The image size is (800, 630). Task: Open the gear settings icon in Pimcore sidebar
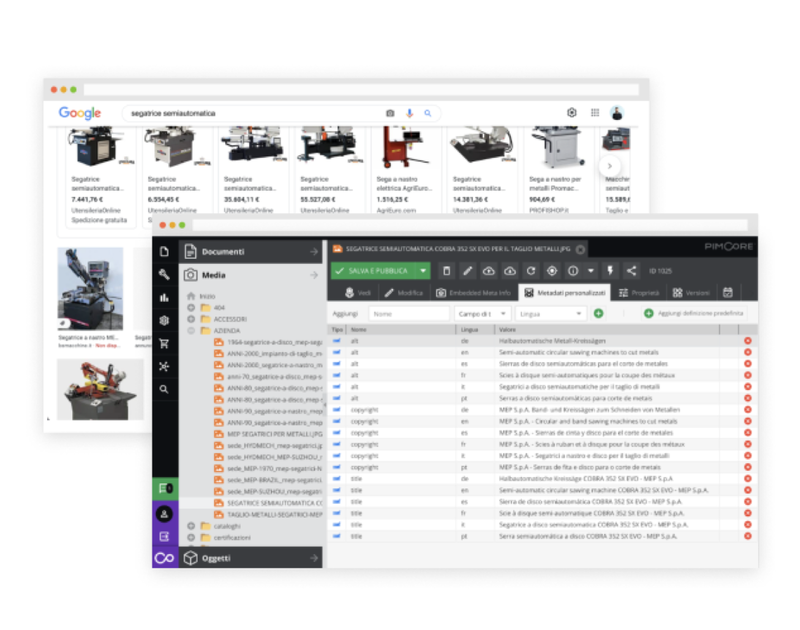[164, 320]
